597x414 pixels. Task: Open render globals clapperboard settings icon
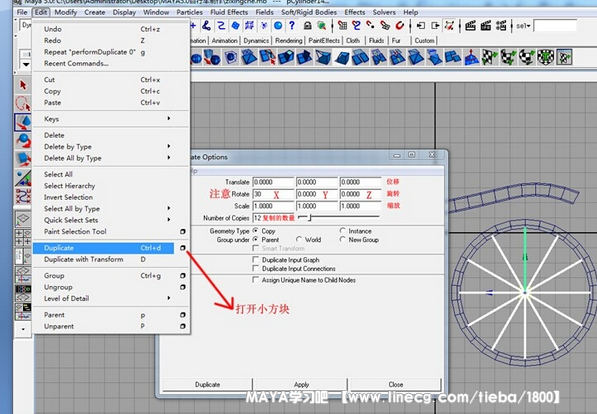pos(501,26)
